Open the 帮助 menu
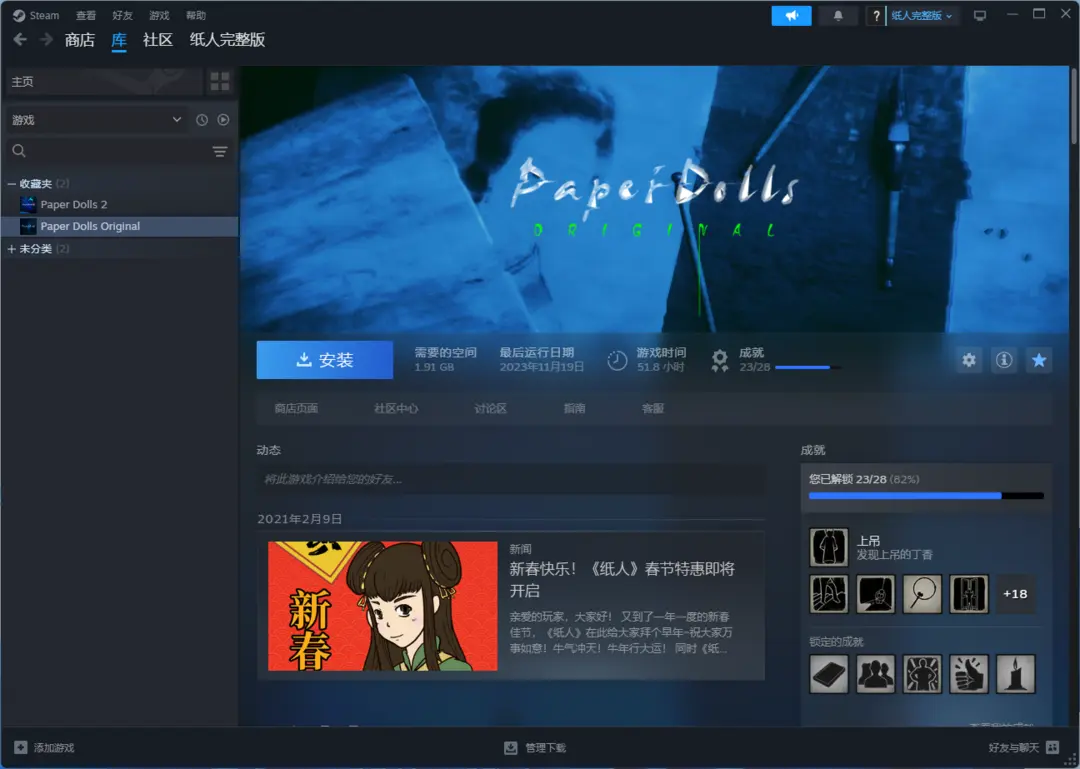1080x769 pixels. coord(196,15)
